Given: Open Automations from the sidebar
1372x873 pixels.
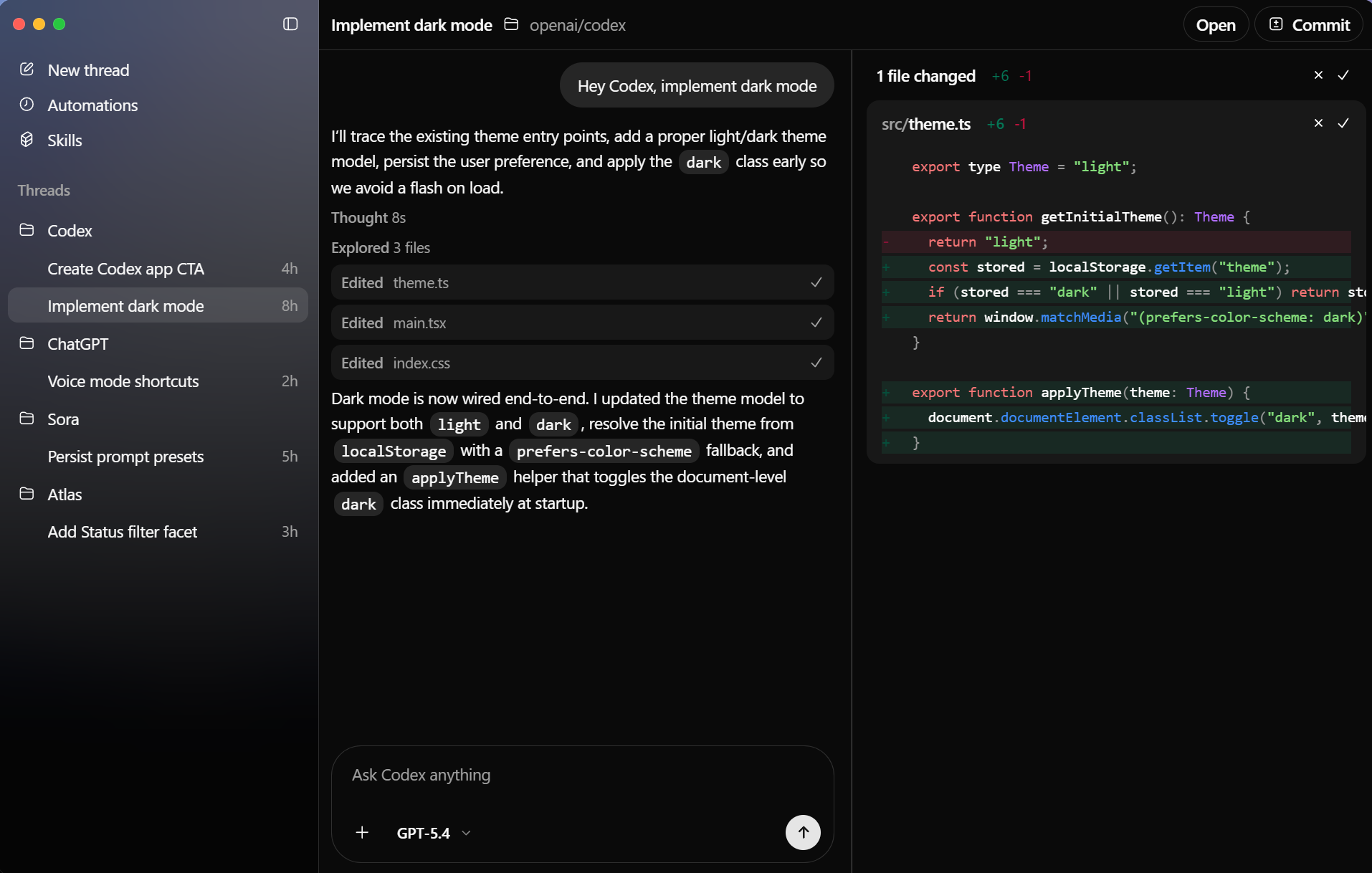Looking at the screenshot, I should (92, 105).
